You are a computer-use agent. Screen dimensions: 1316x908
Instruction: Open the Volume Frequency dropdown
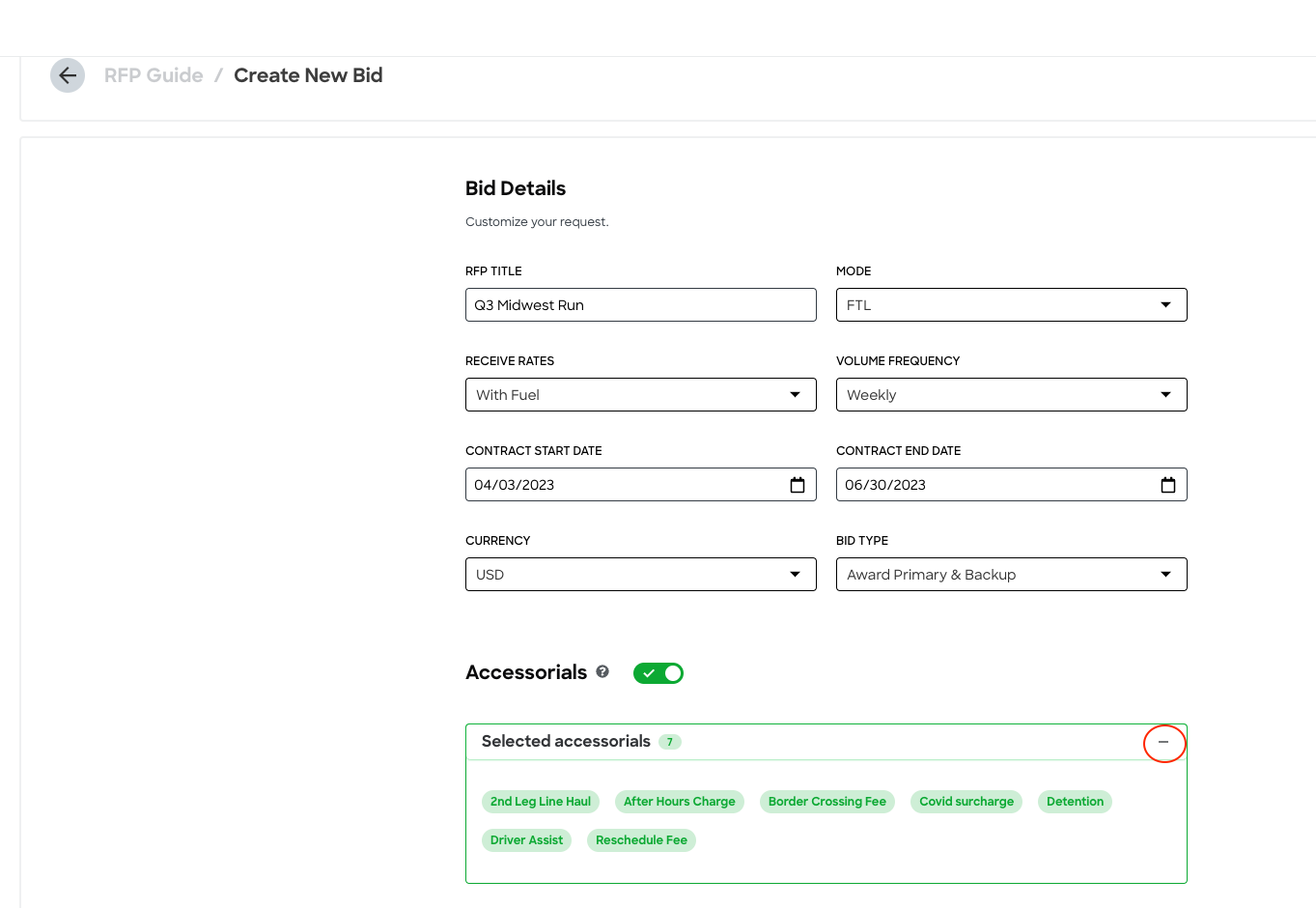[1011, 395]
